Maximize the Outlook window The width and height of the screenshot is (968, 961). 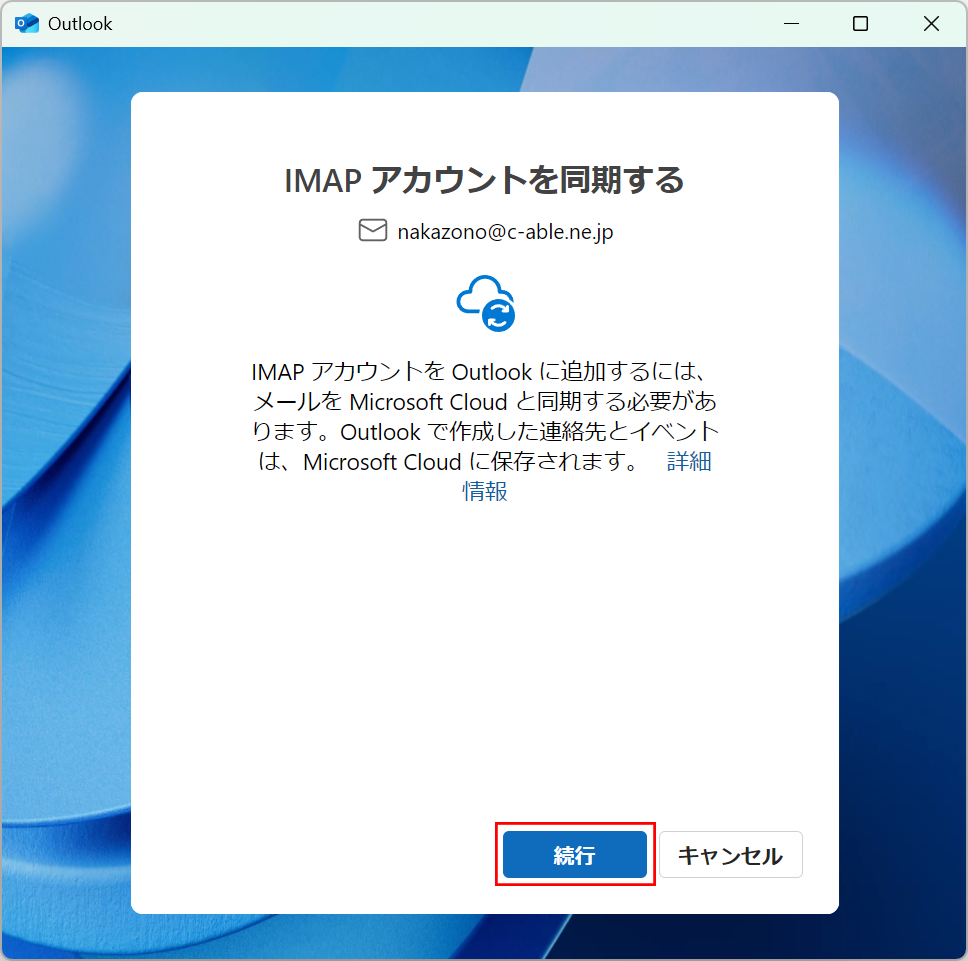pos(860,23)
